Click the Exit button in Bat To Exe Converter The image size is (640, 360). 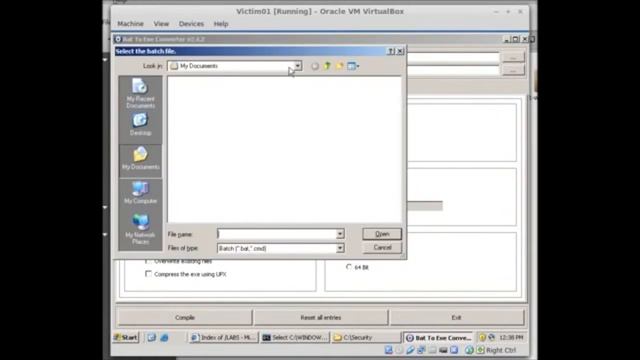[x=456, y=318]
